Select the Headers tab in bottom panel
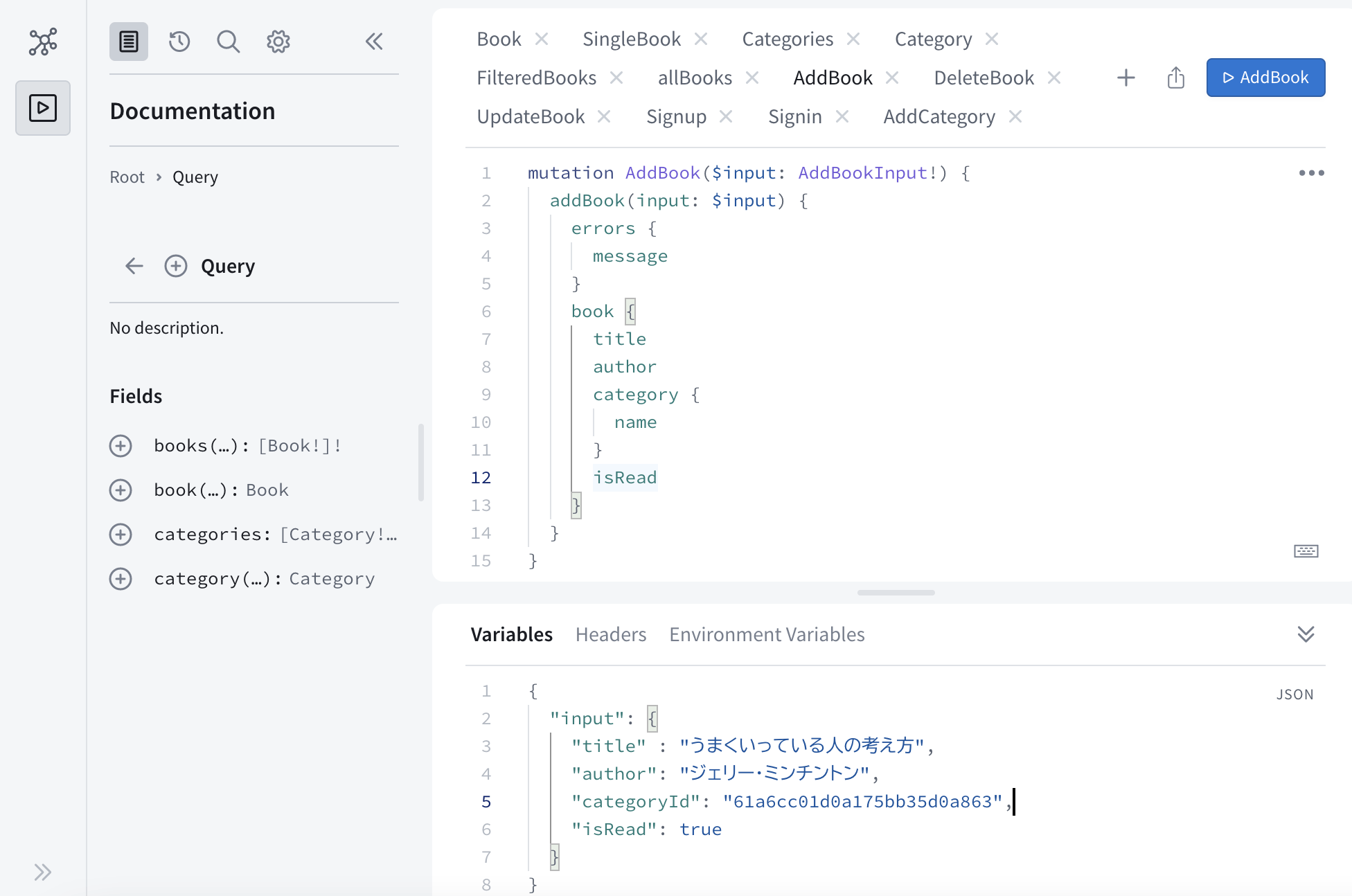Screen dimensions: 1352x896 [x=610, y=633]
